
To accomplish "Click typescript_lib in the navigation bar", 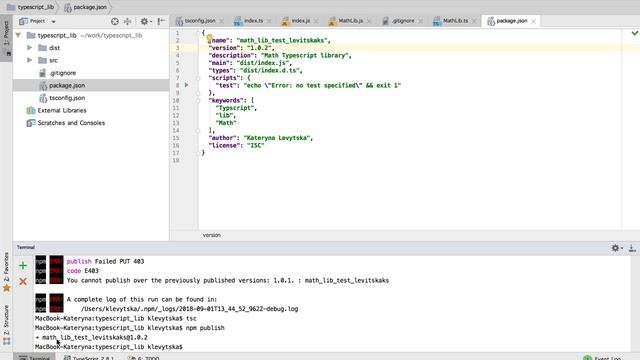I will tap(31, 7).
